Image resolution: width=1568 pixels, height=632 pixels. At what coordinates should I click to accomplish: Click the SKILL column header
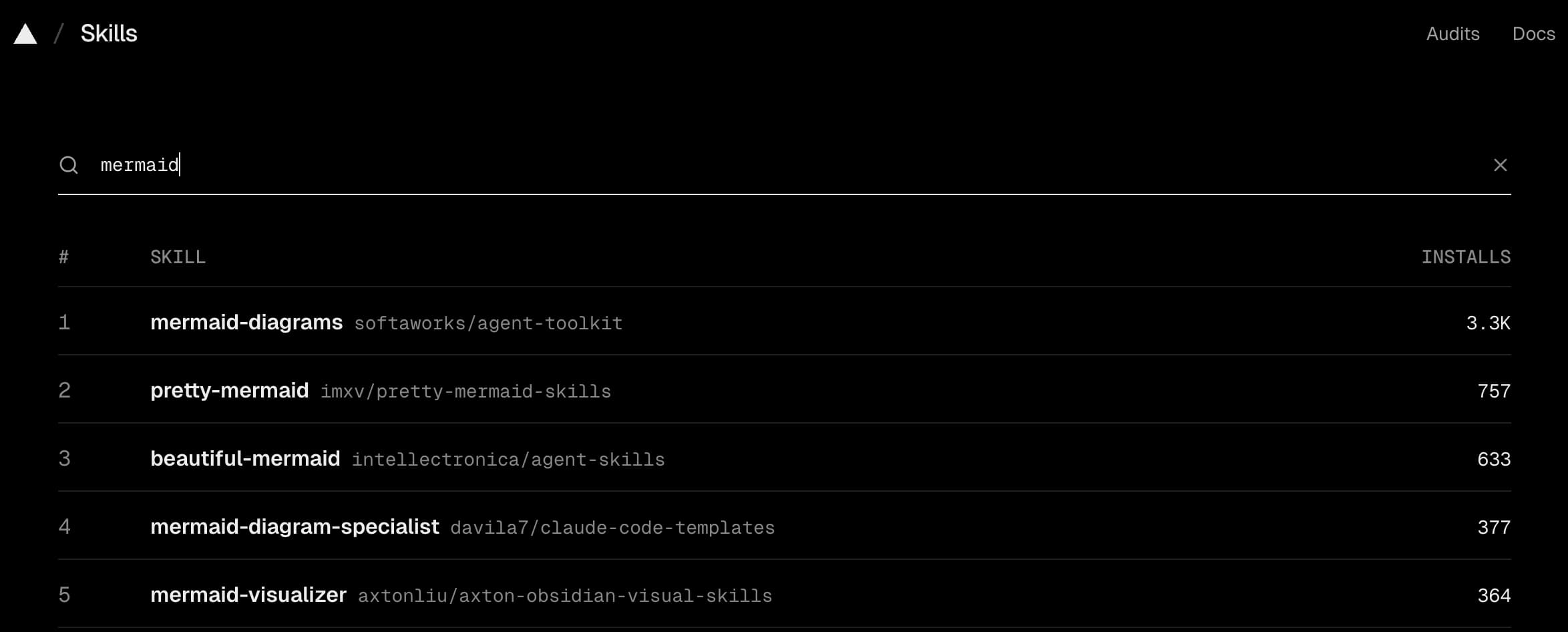(x=178, y=257)
